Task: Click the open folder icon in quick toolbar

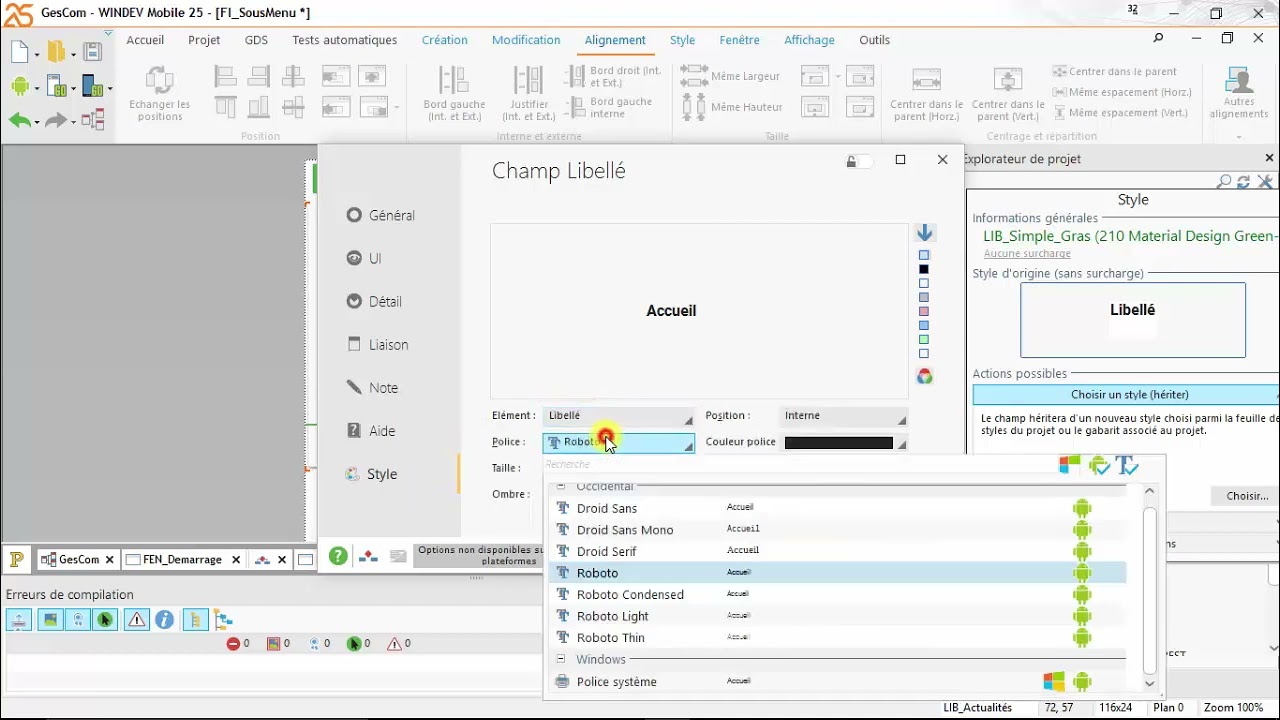Action: tap(57, 53)
